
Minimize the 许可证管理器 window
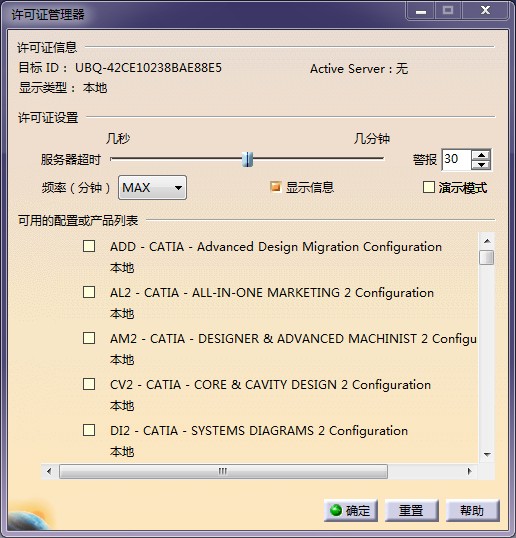coord(421,11)
